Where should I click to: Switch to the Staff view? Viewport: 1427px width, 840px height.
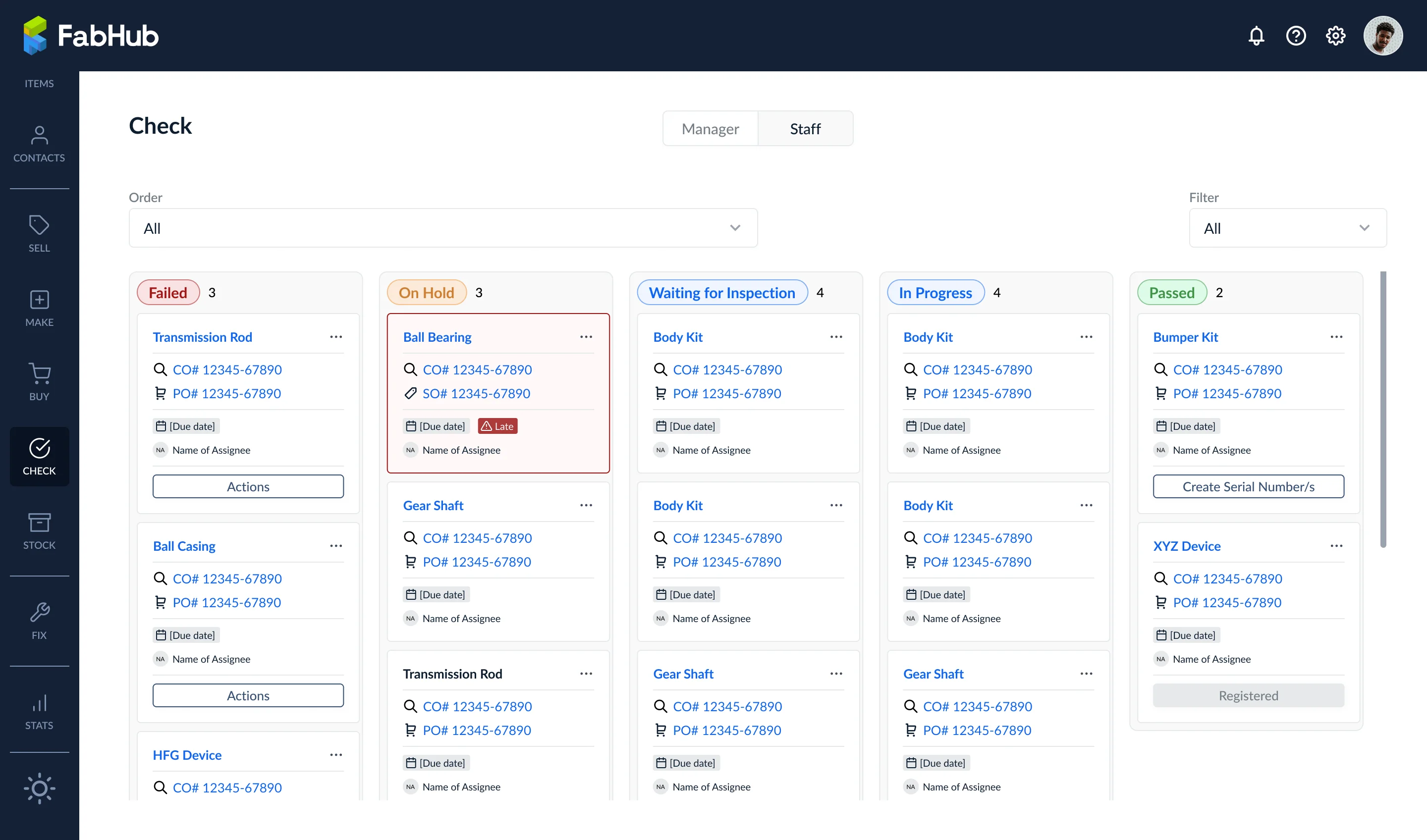click(805, 128)
